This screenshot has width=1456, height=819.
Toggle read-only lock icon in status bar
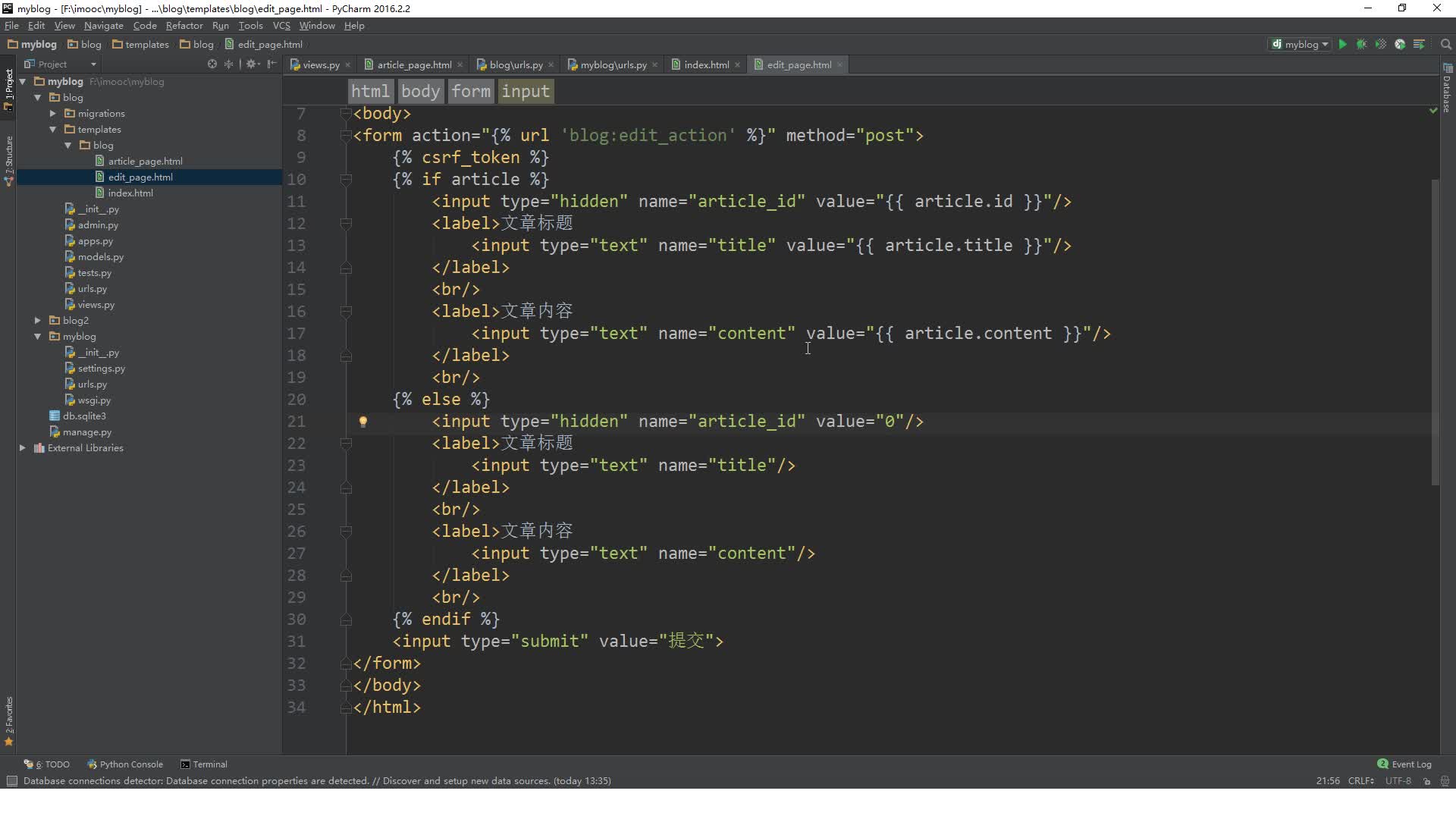[x=1426, y=781]
